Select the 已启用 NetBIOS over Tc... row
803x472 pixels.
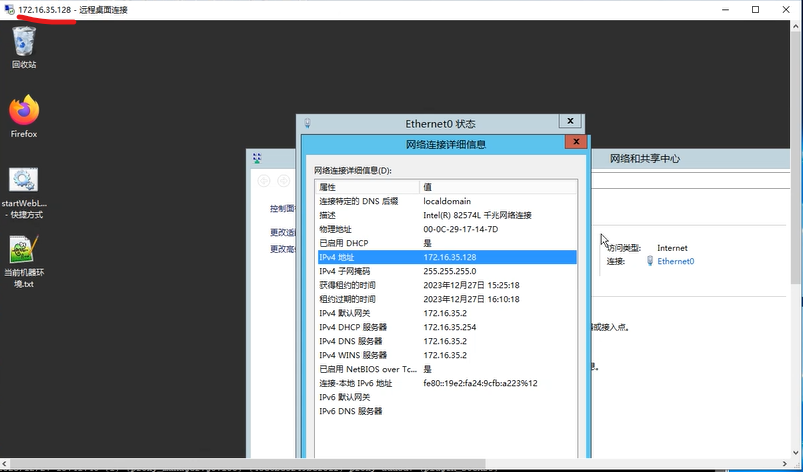pyautogui.click(x=446, y=369)
